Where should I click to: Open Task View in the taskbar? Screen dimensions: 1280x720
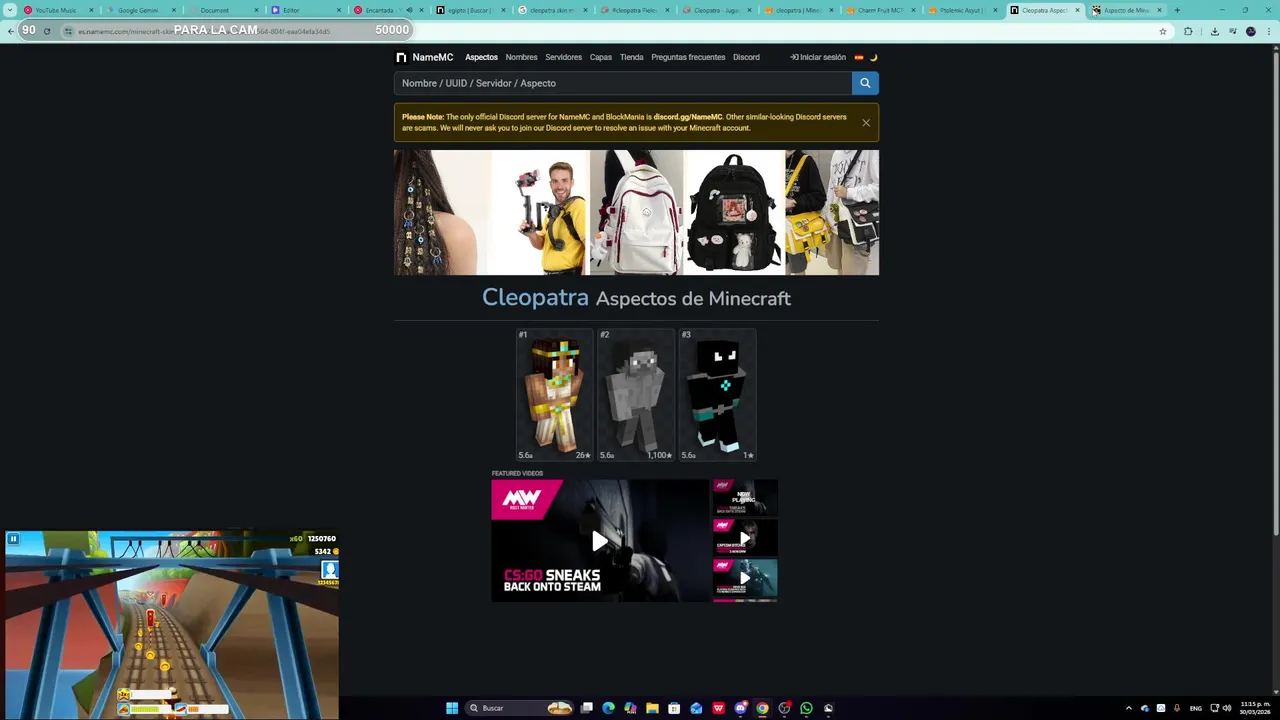[587, 708]
